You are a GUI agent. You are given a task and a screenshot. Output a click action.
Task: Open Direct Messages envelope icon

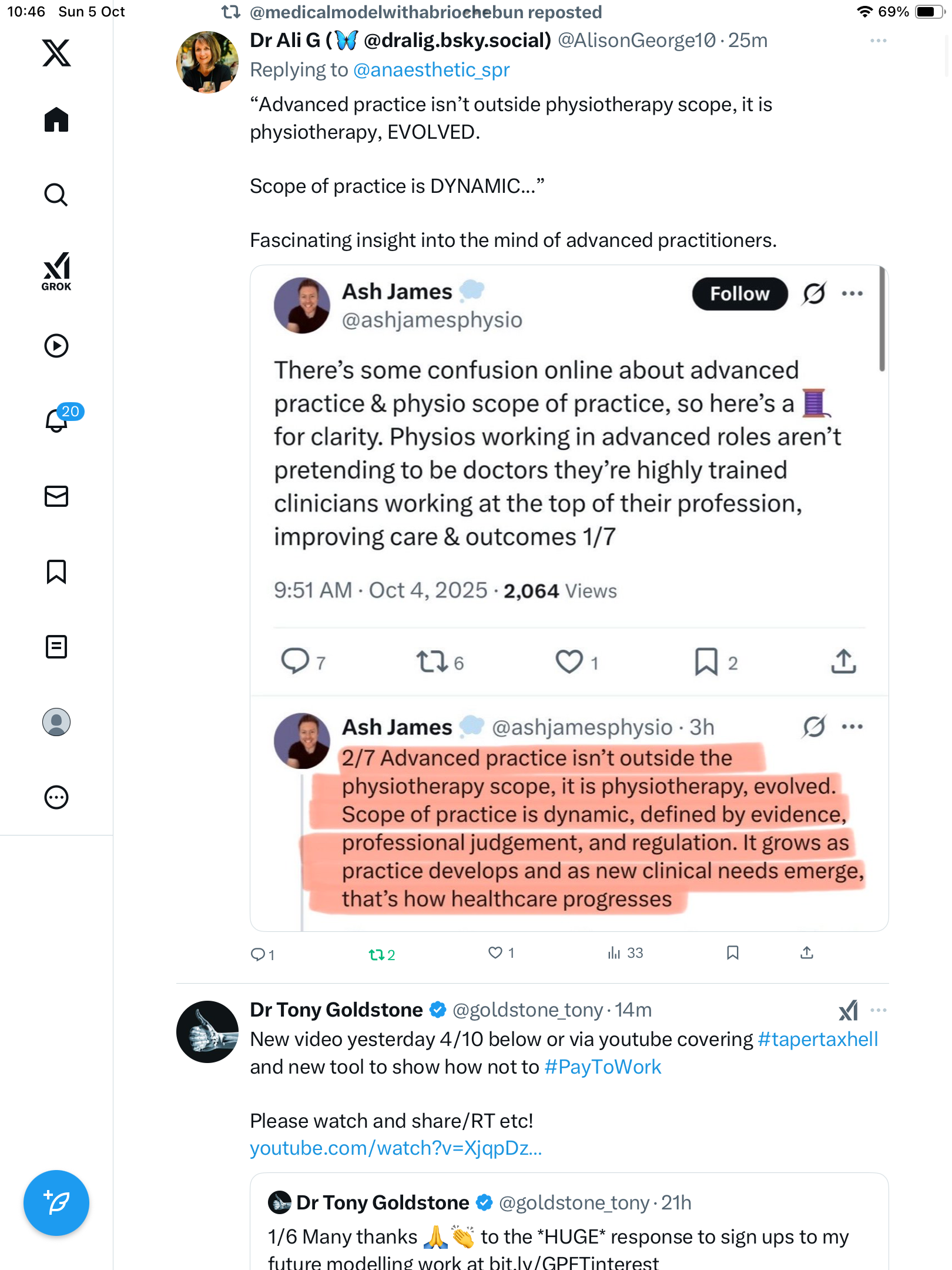[56, 496]
